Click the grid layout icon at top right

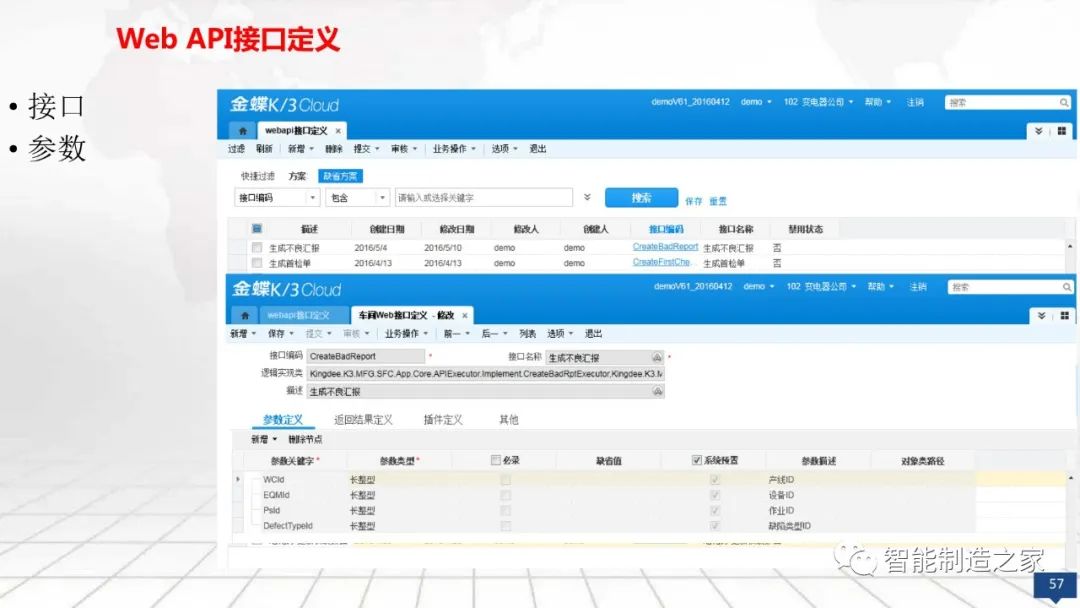pos(1061,131)
